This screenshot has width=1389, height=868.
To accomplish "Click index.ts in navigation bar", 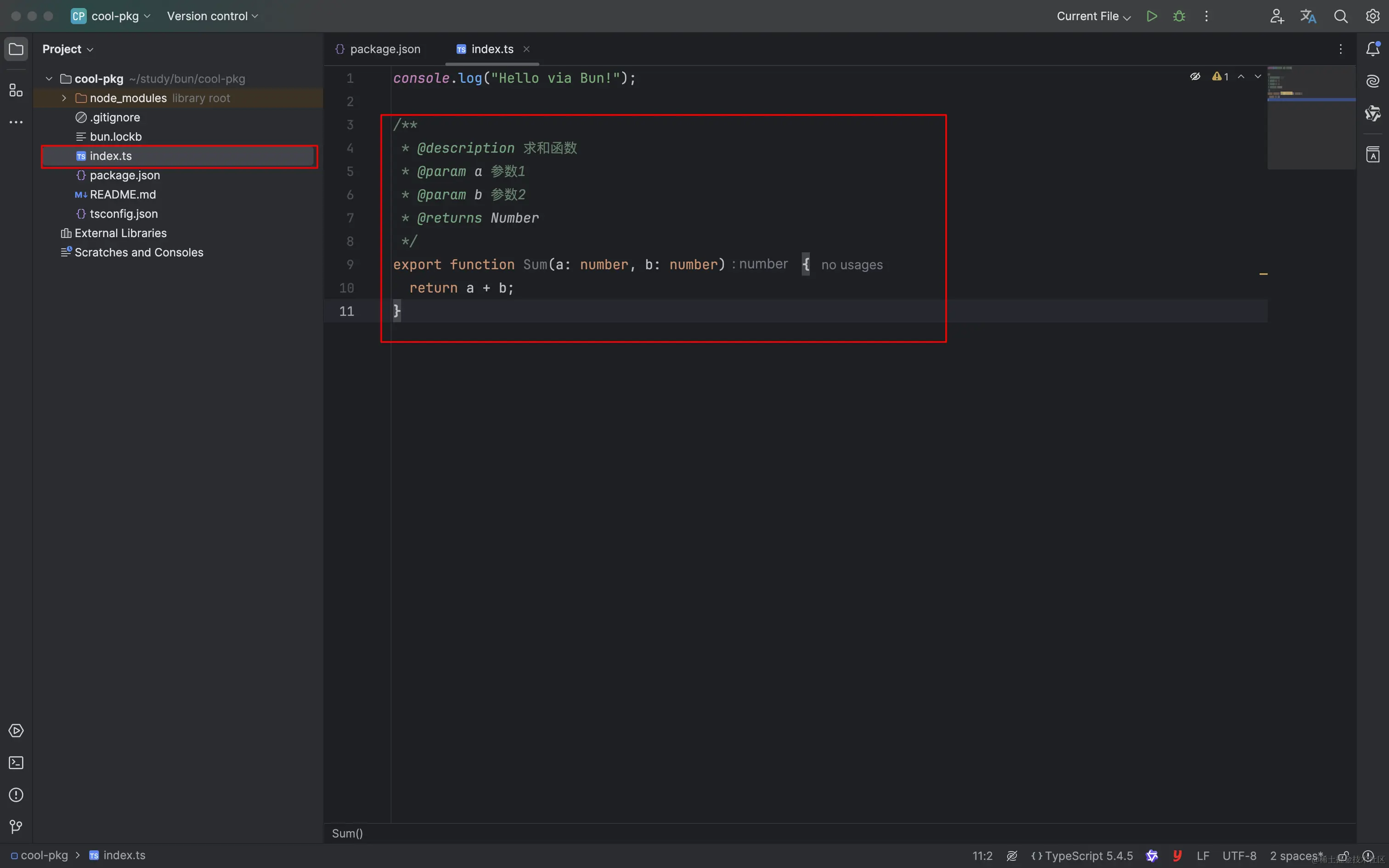I will pyautogui.click(x=118, y=855).
